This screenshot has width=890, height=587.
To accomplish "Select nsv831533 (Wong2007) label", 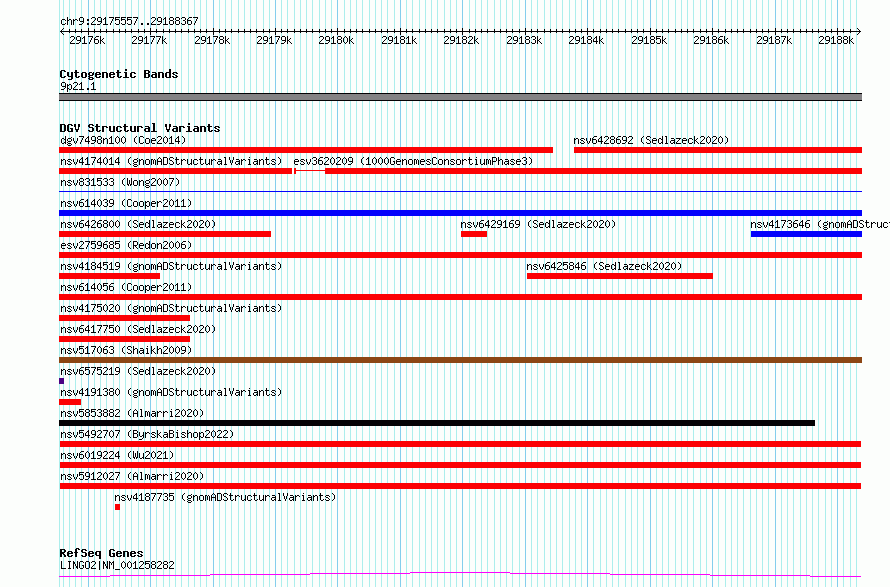I will point(120,182).
